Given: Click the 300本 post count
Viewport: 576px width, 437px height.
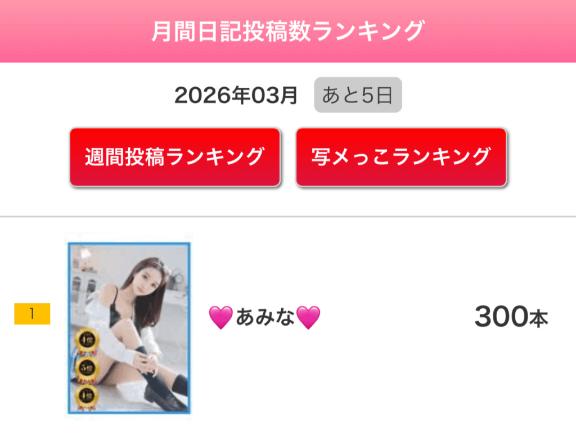Looking at the screenshot, I should [x=511, y=316].
